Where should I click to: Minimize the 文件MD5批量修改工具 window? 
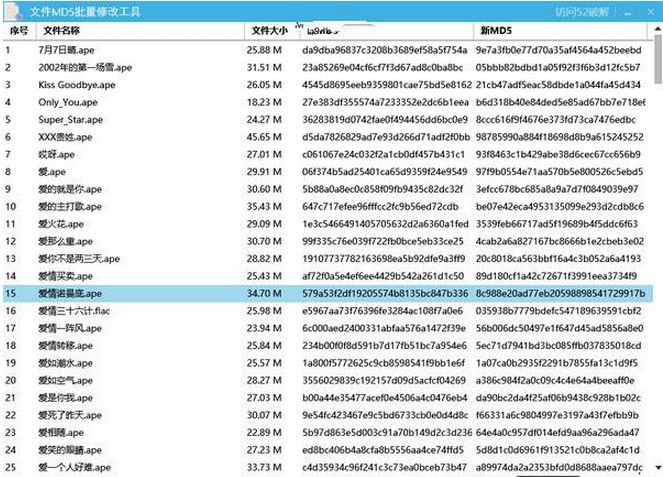click(627, 13)
